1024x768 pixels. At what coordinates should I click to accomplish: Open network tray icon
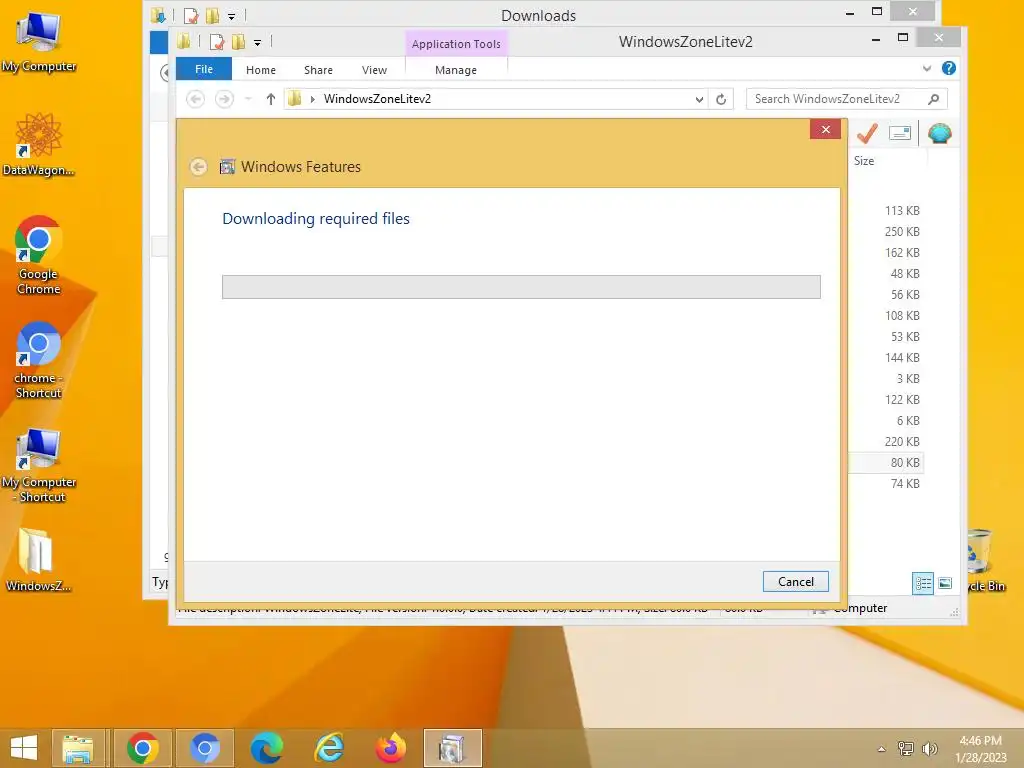tap(906, 749)
